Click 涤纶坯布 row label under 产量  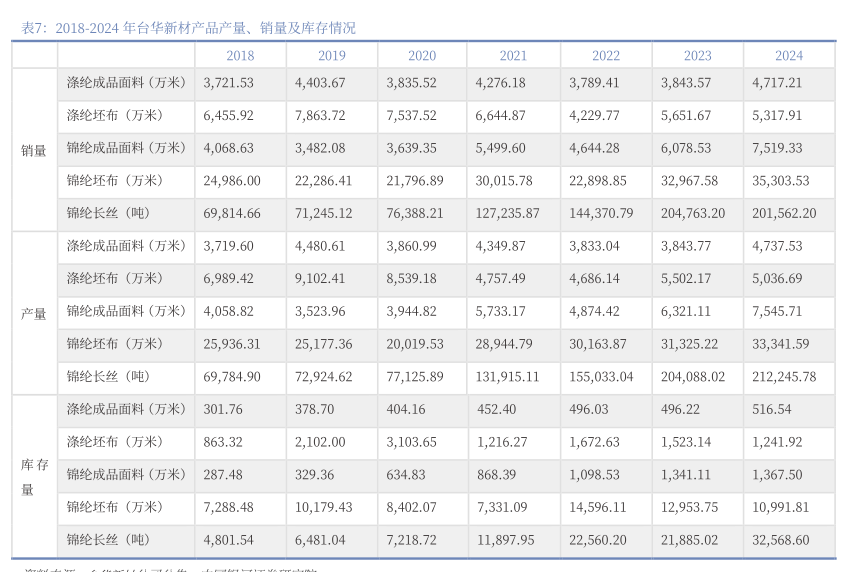coord(114,278)
